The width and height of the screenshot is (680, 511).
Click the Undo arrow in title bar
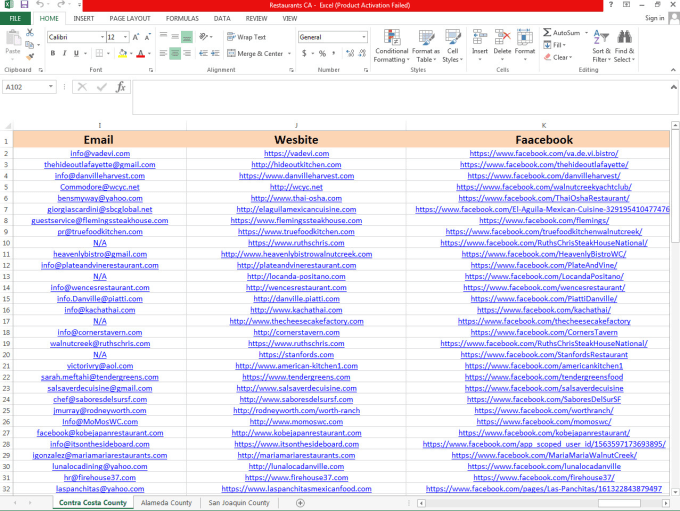tap(40, 4)
